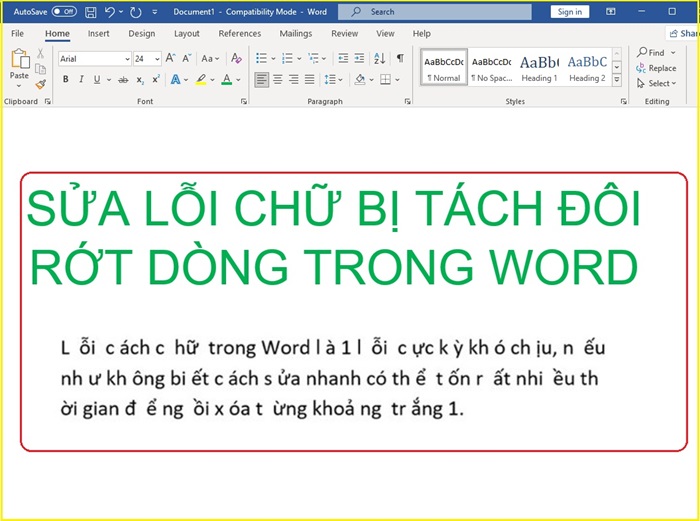The height and width of the screenshot is (521, 700).
Task: Open the highlight color dropdown arrow
Action: 212,80
